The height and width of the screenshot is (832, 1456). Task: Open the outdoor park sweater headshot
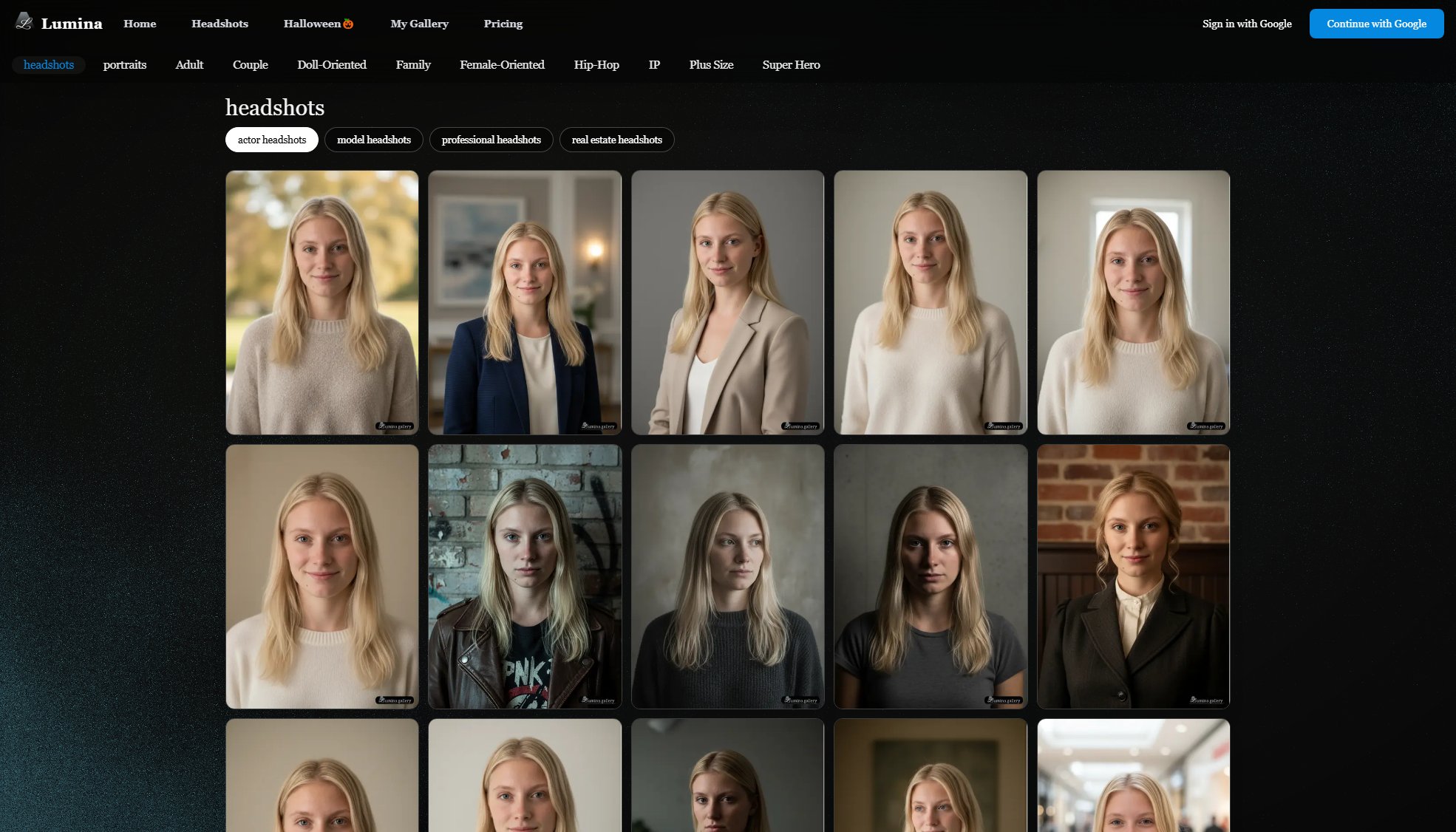[322, 302]
